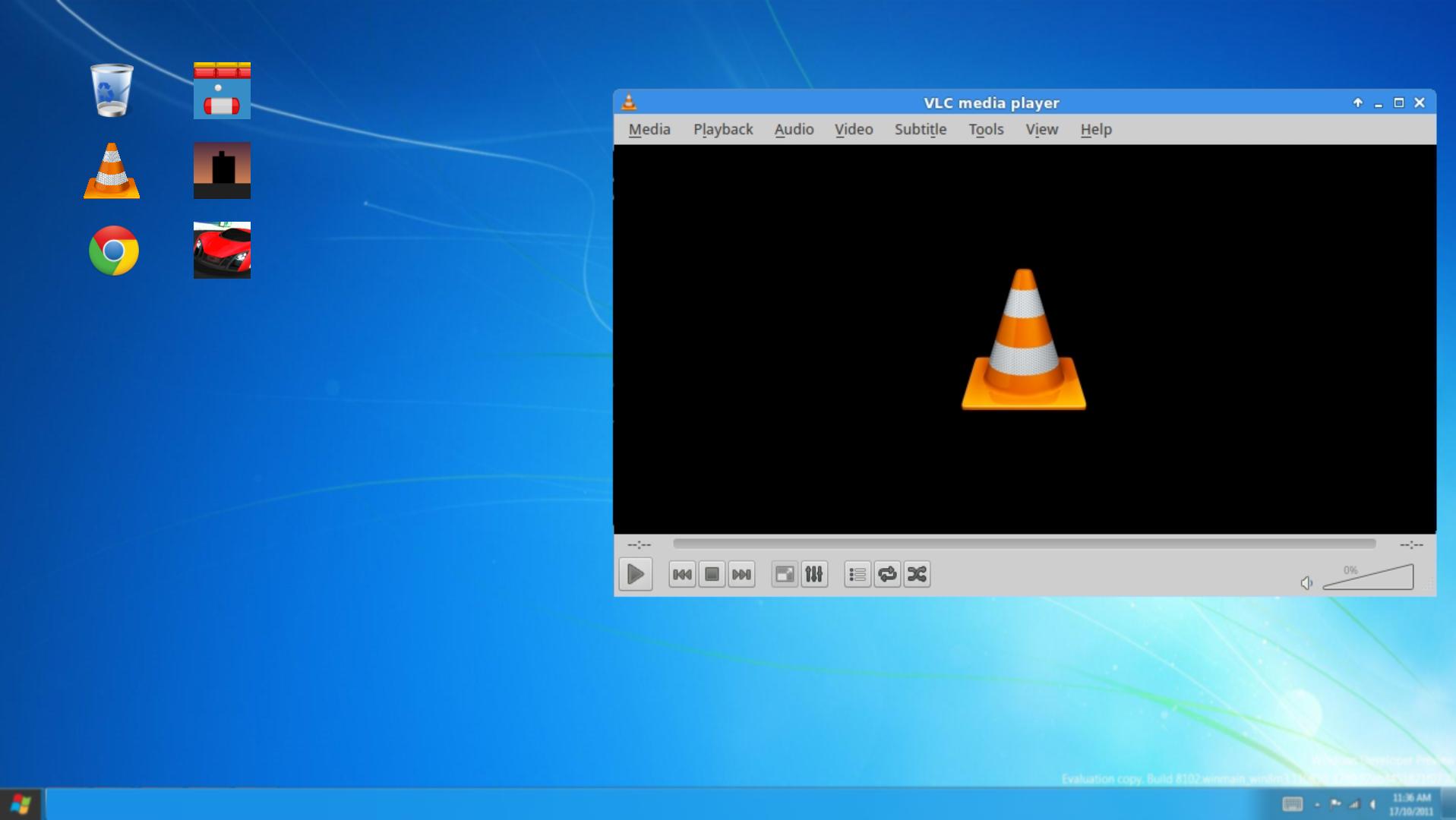Image resolution: width=1456 pixels, height=820 pixels.
Task: Open the Media menu
Action: pyautogui.click(x=649, y=129)
